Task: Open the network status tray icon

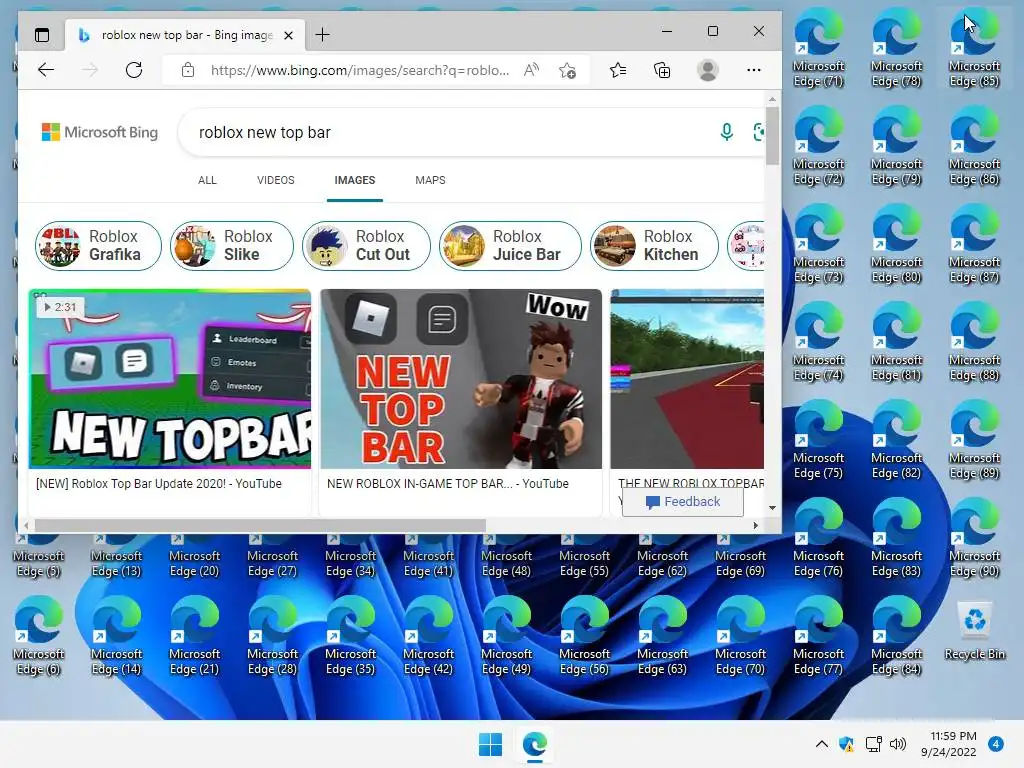Action: pos(873,744)
